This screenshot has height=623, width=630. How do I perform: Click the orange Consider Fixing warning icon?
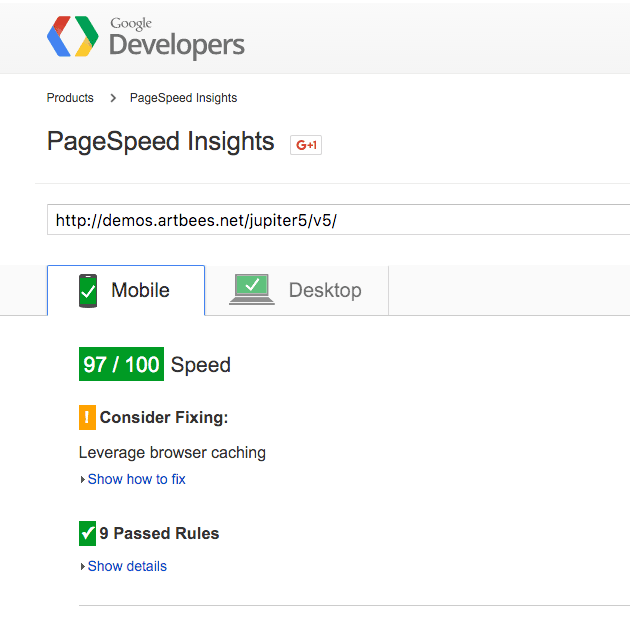tap(87, 418)
